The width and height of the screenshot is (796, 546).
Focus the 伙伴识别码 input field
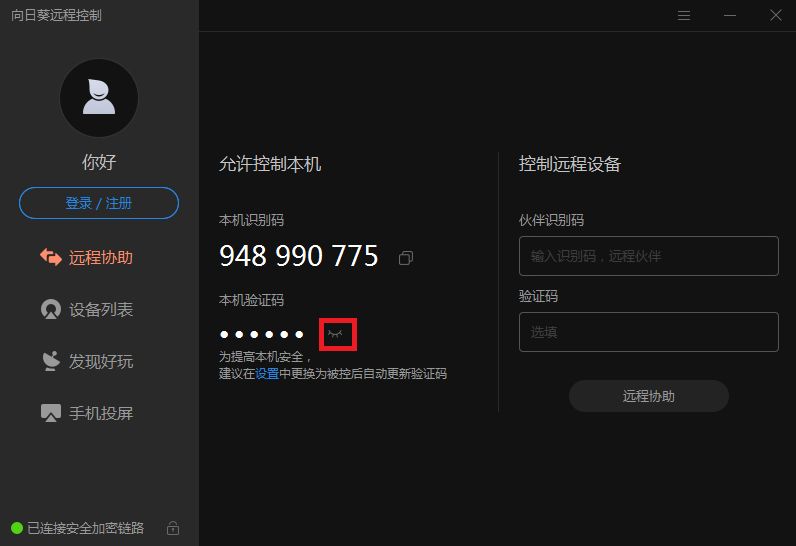(x=649, y=256)
